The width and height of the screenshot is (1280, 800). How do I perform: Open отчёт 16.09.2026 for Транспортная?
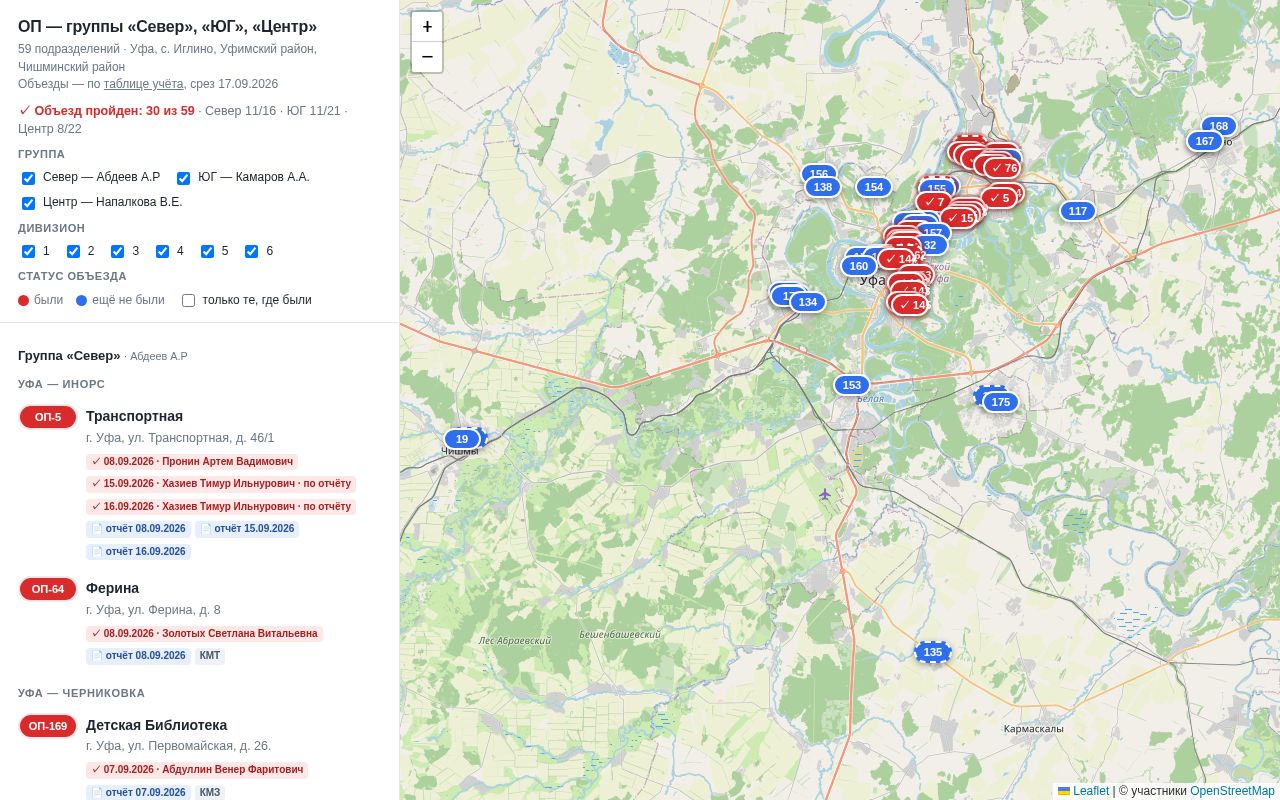tap(138, 551)
